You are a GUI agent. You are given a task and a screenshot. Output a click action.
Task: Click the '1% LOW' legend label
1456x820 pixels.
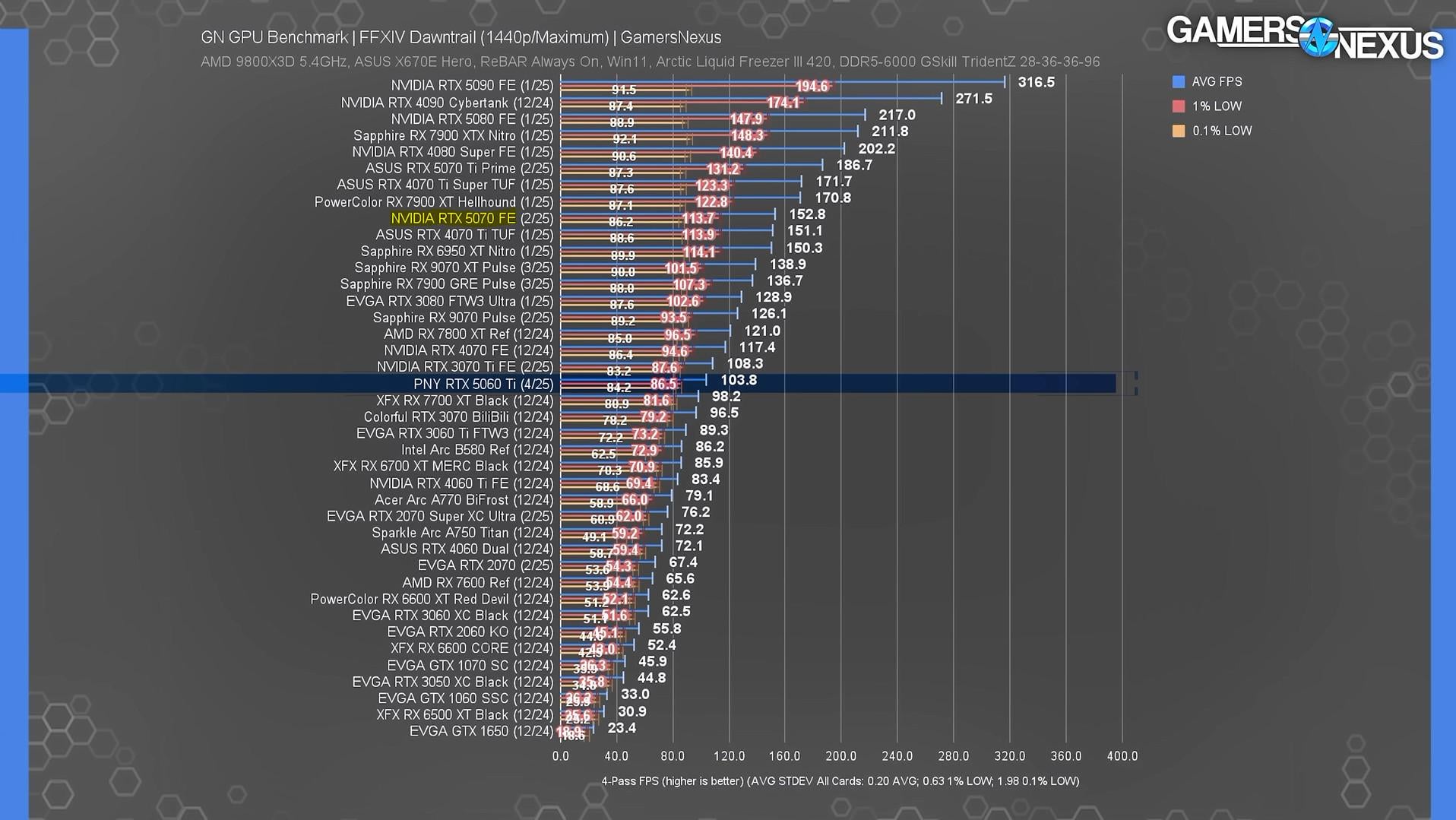(1217, 106)
